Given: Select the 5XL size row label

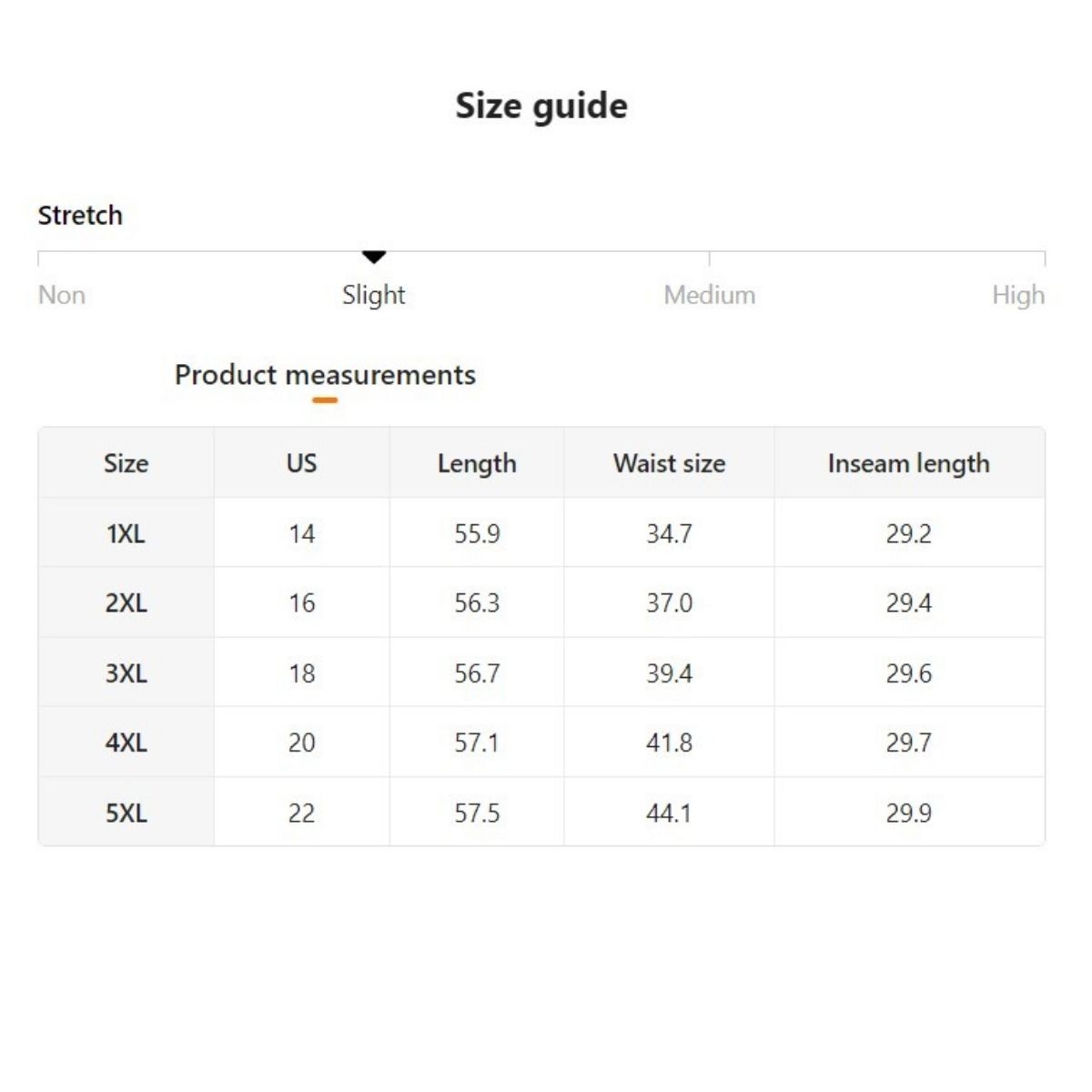Looking at the screenshot, I should pos(126,813).
